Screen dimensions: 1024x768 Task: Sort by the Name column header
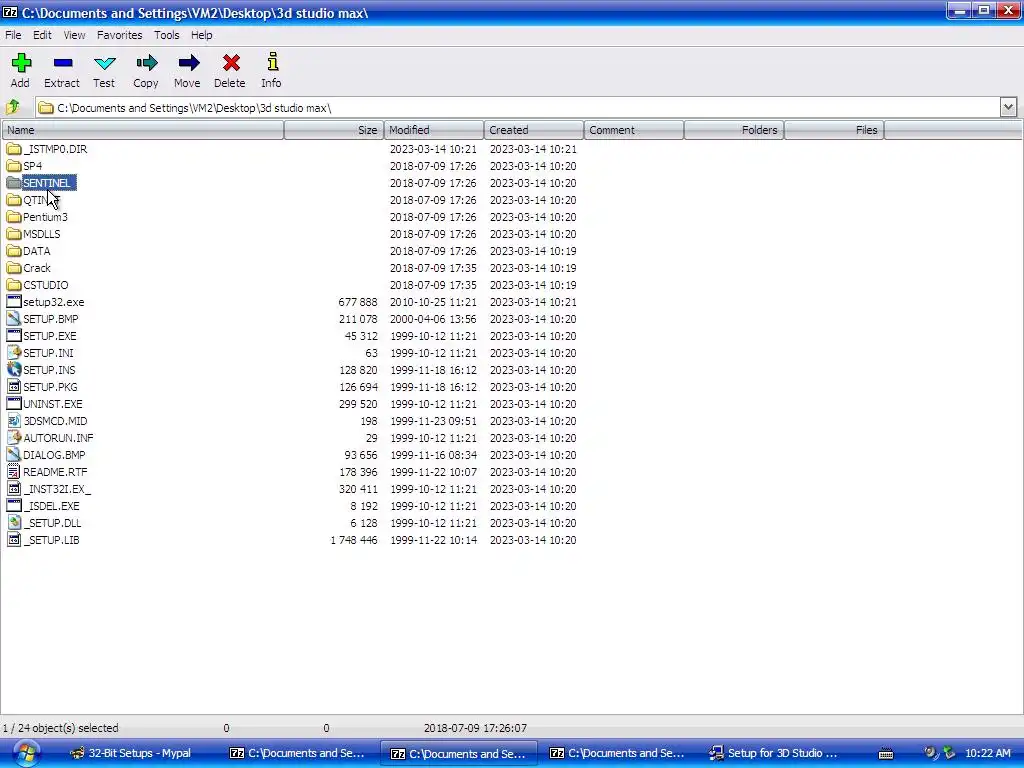click(x=143, y=130)
